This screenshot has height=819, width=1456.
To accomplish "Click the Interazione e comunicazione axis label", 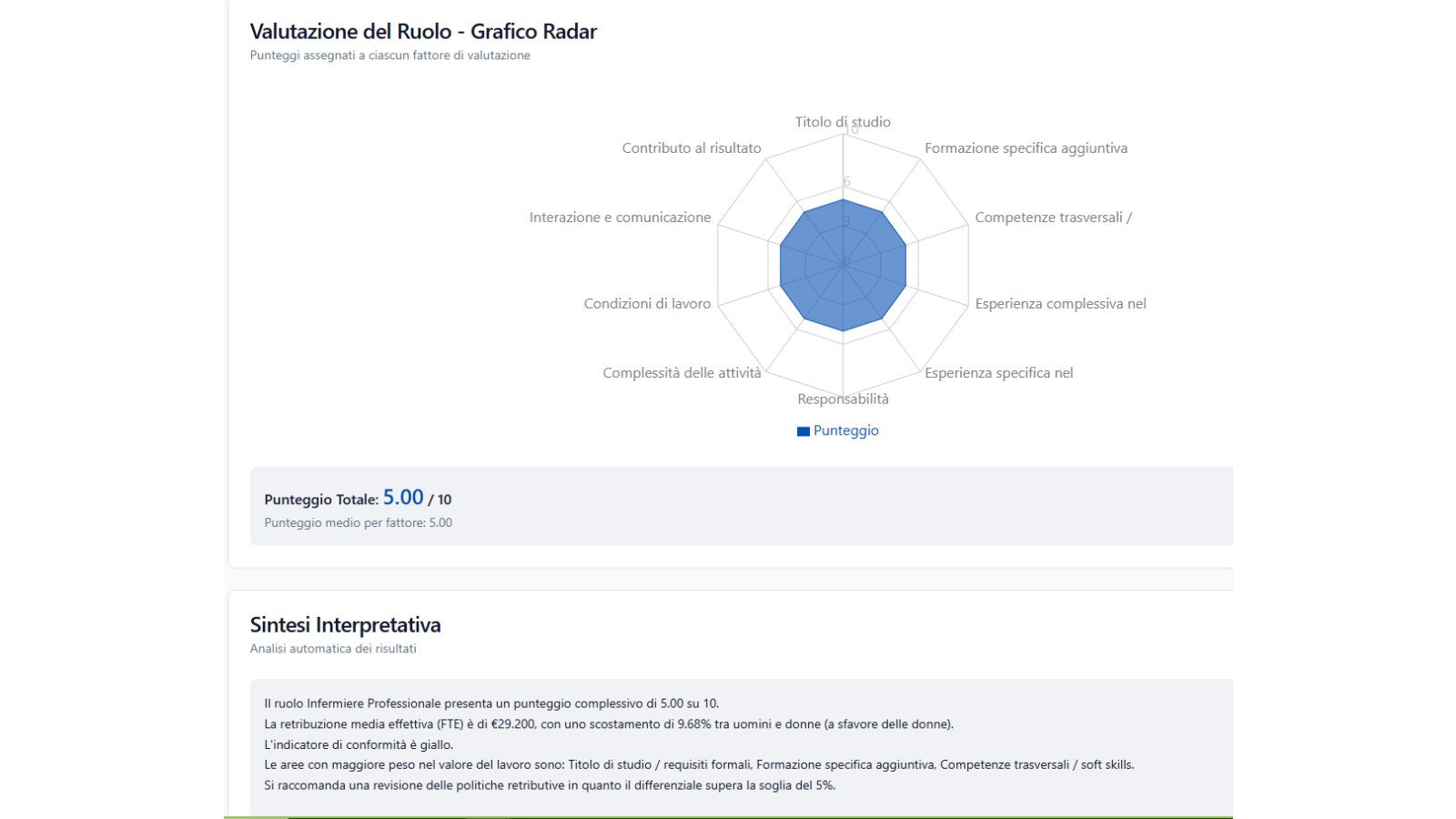I will [x=620, y=217].
